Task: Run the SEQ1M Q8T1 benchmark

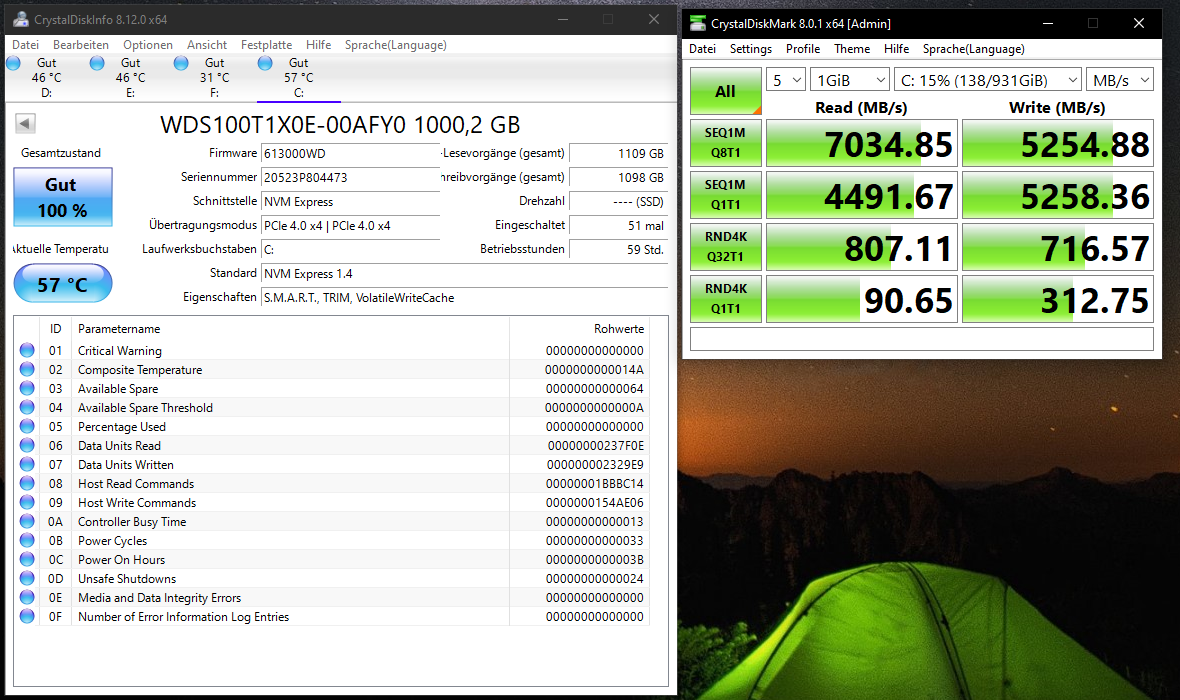Action: coord(725,143)
